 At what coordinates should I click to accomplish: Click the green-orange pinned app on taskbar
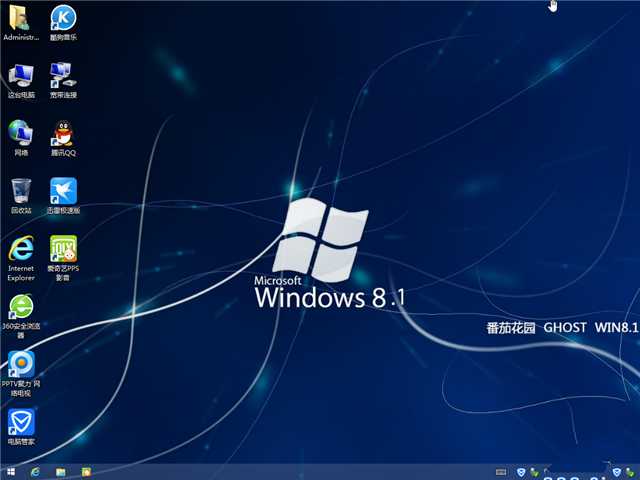tap(86, 472)
